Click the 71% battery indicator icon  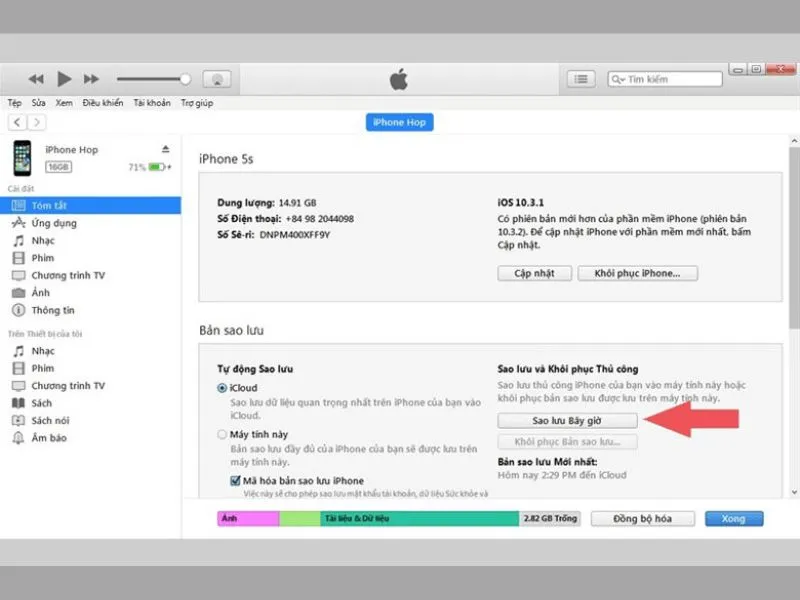157,167
